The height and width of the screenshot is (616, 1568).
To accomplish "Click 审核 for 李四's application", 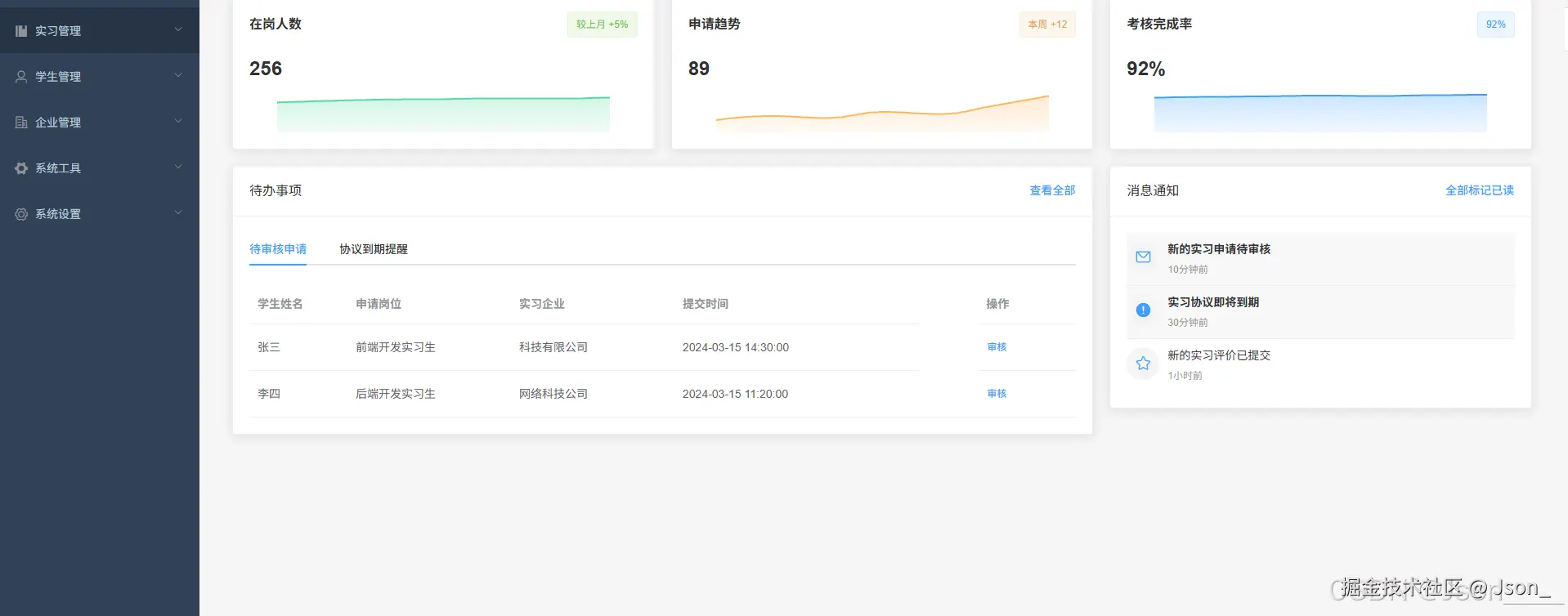I will [997, 394].
